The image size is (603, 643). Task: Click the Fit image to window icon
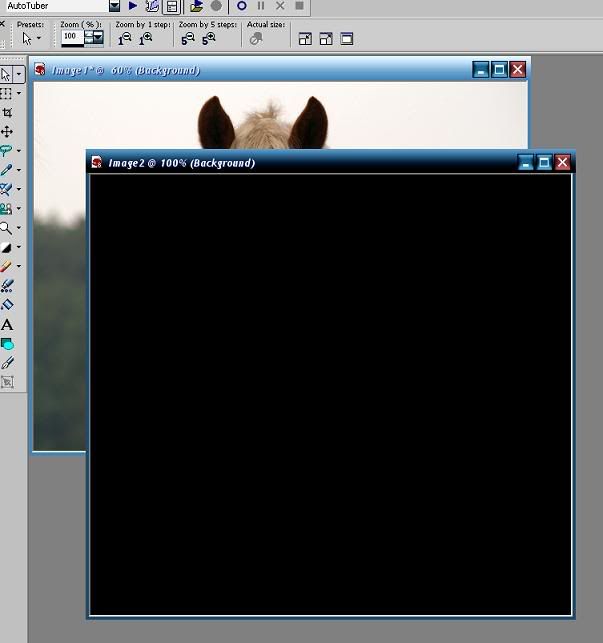tap(326, 39)
